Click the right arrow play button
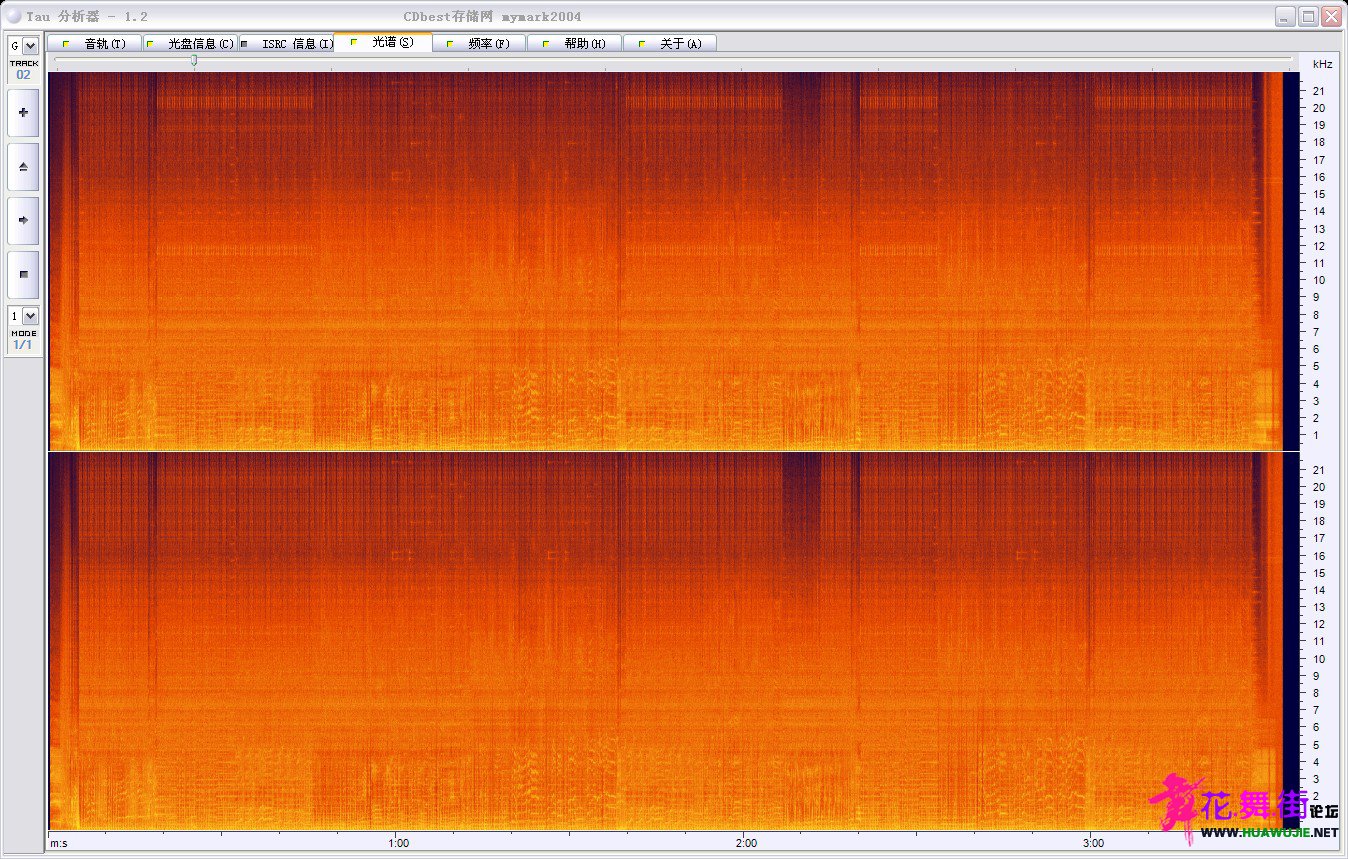The width and height of the screenshot is (1348, 859). (23, 220)
